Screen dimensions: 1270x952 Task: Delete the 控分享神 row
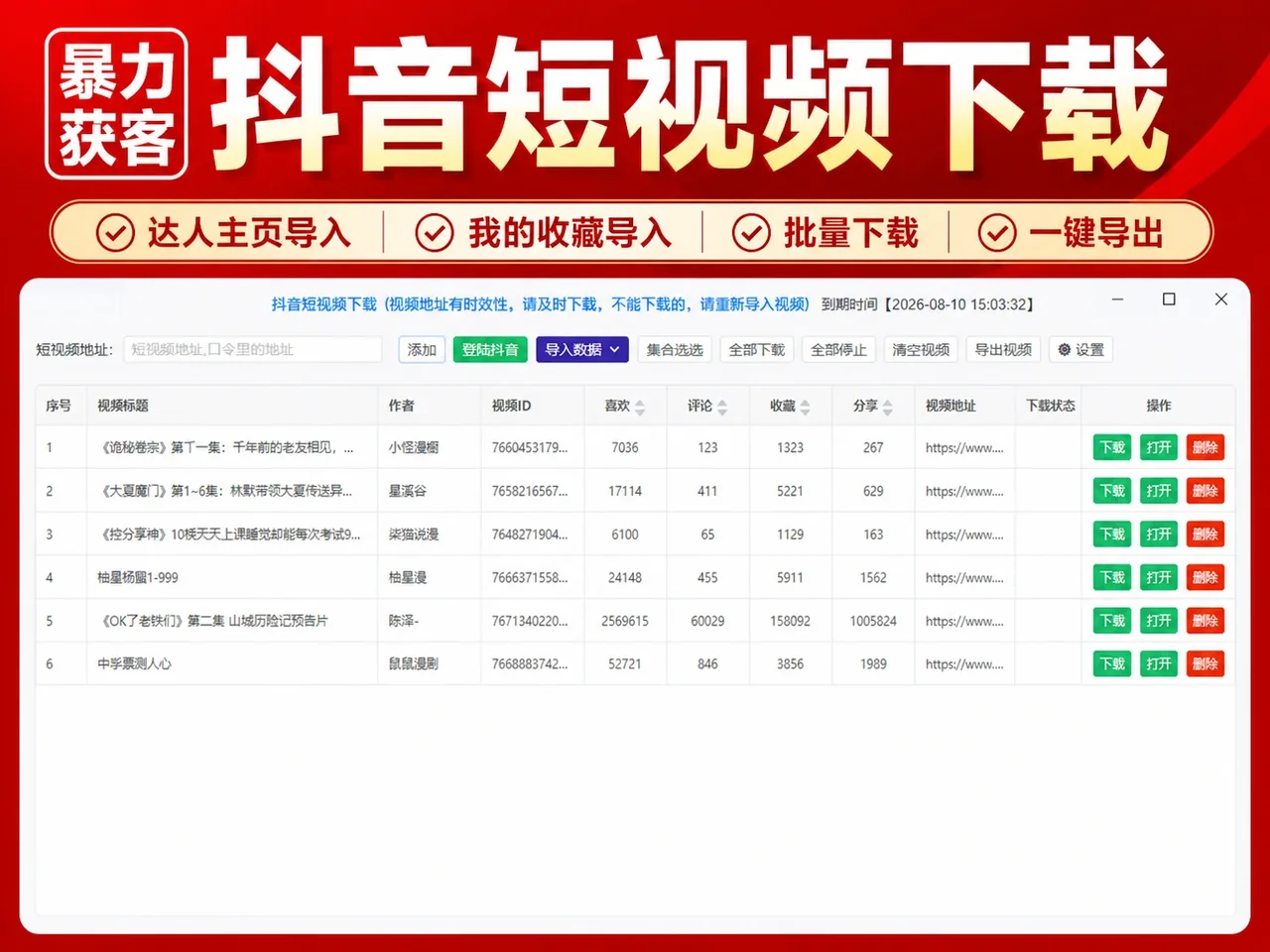[x=1206, y=535]
